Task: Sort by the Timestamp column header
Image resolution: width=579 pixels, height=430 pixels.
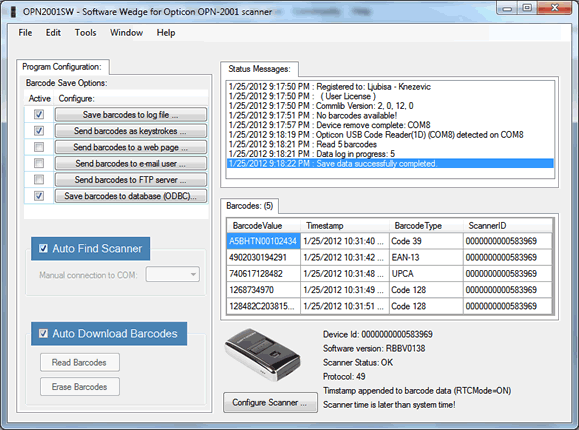Action: click(x=345, y=225)
